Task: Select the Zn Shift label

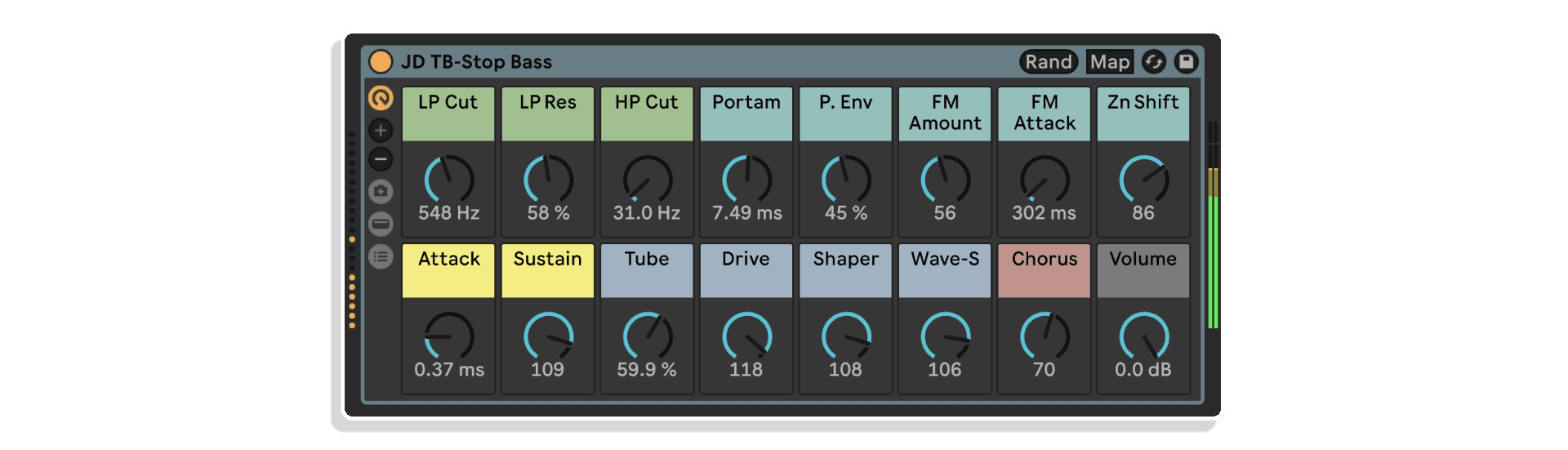Action: point(1143,114)
